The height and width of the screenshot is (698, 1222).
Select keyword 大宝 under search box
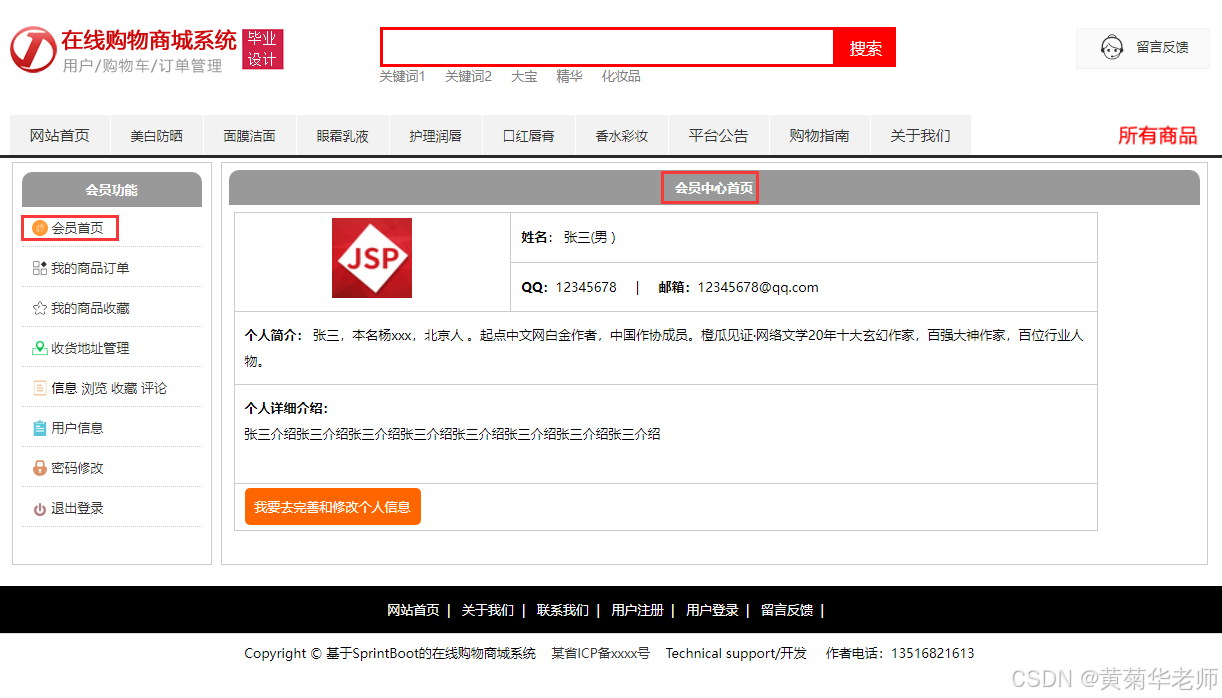pyautogui.click(x=524, y=76)
